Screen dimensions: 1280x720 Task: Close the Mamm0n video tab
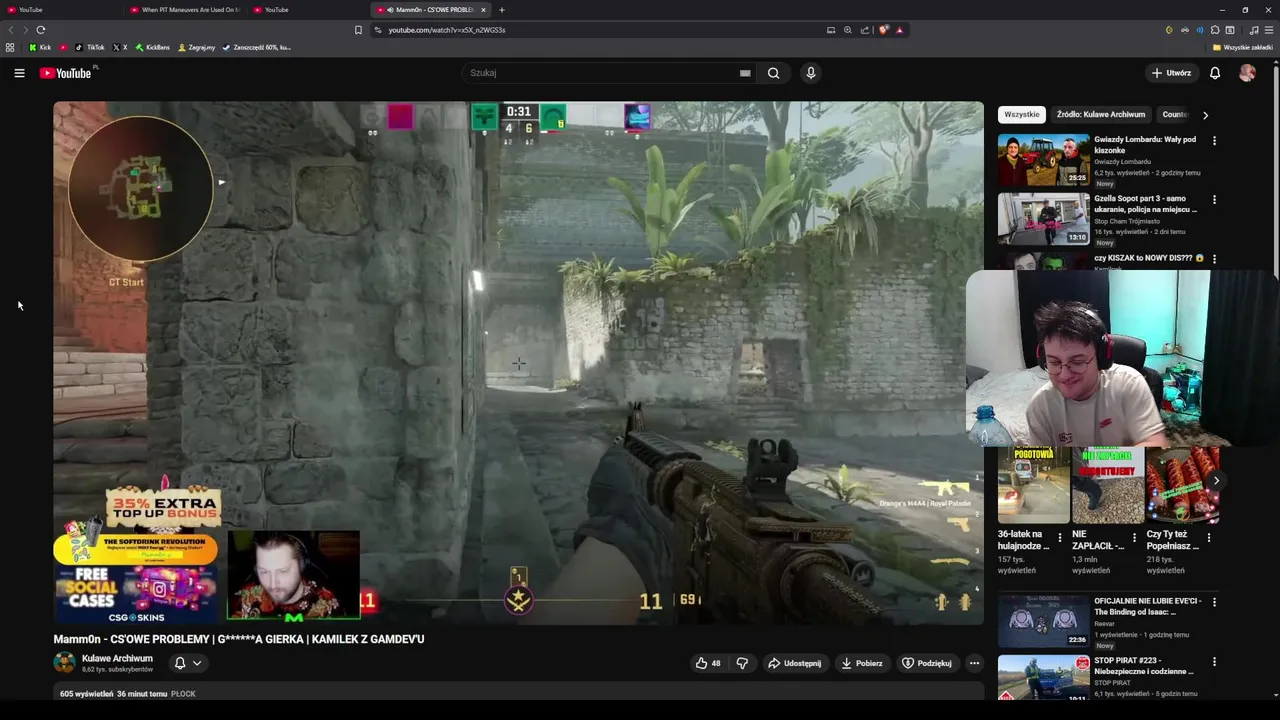(483, 10)
